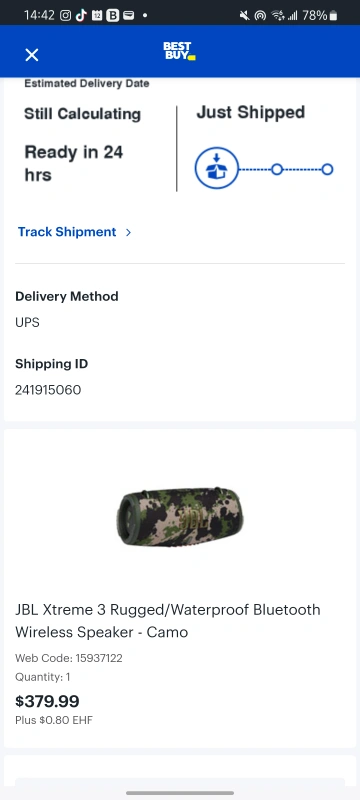Screen dimensions: 360x800
Task: Select the last shipment progress circle
Action: 327,169
